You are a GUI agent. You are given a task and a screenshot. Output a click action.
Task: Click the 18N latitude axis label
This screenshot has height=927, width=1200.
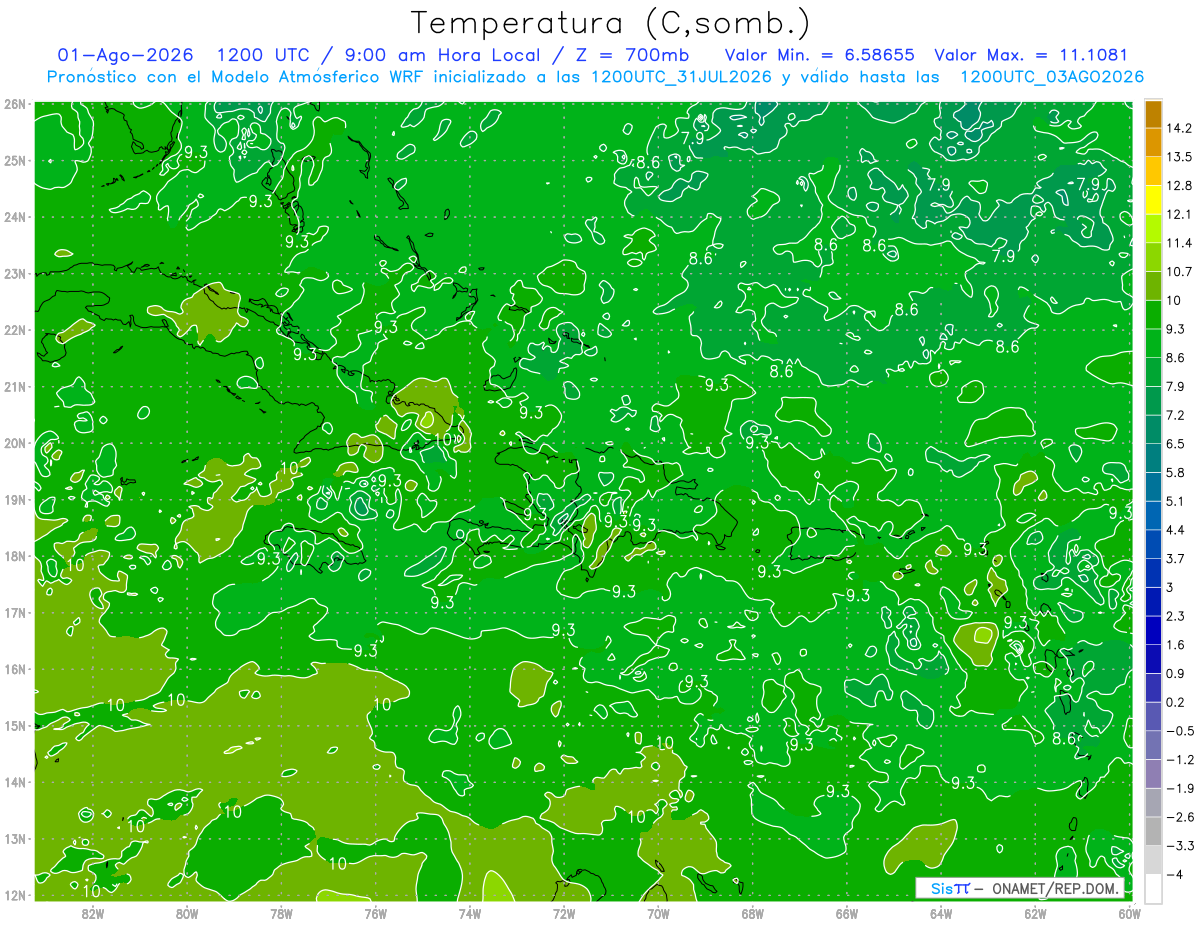pos(14,556)
